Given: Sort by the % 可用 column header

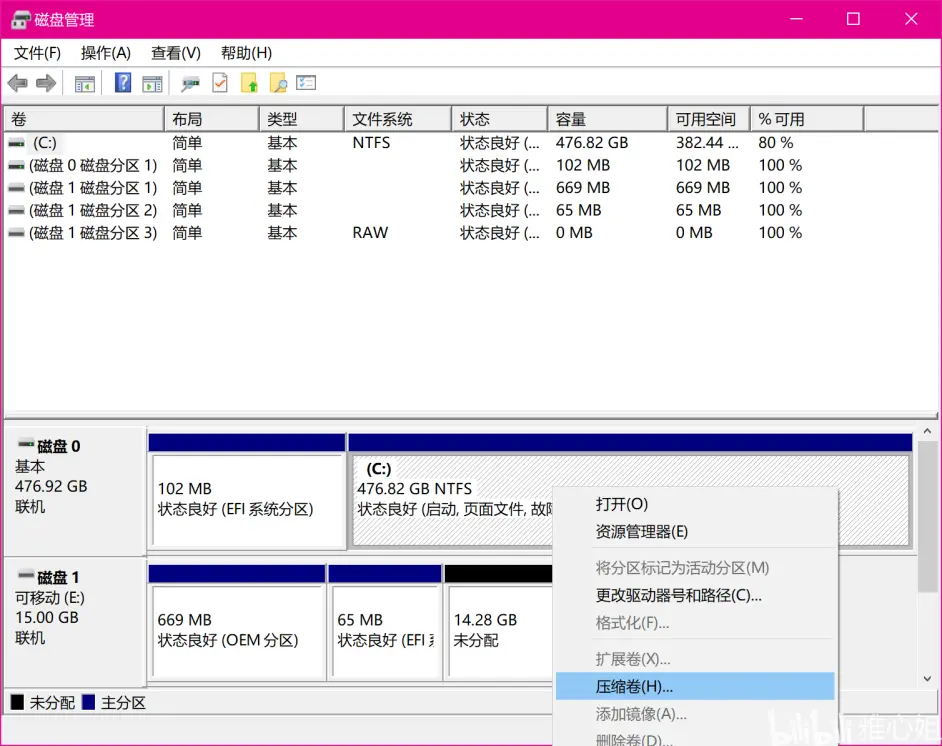Looking at the screenshot, I should [x=807, y=119].
